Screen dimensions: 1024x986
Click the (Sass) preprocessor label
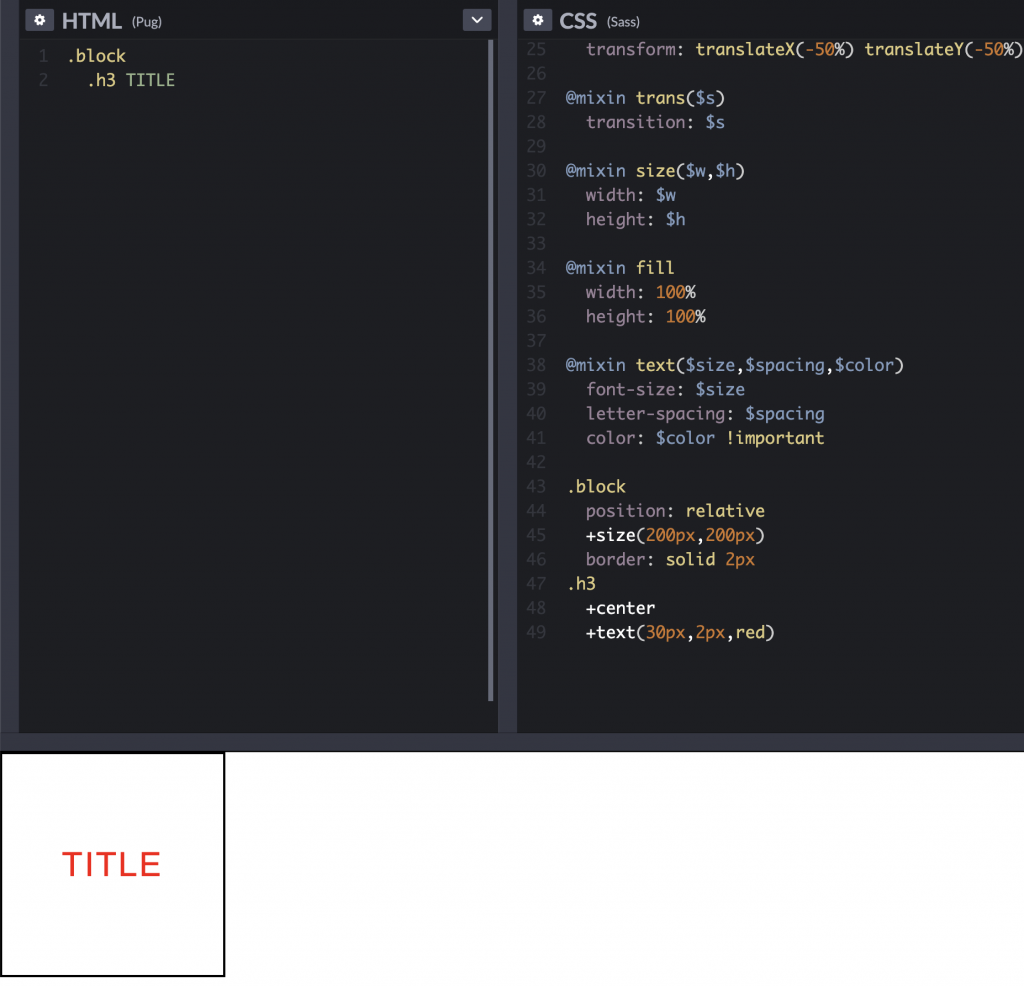pos(623,22)
